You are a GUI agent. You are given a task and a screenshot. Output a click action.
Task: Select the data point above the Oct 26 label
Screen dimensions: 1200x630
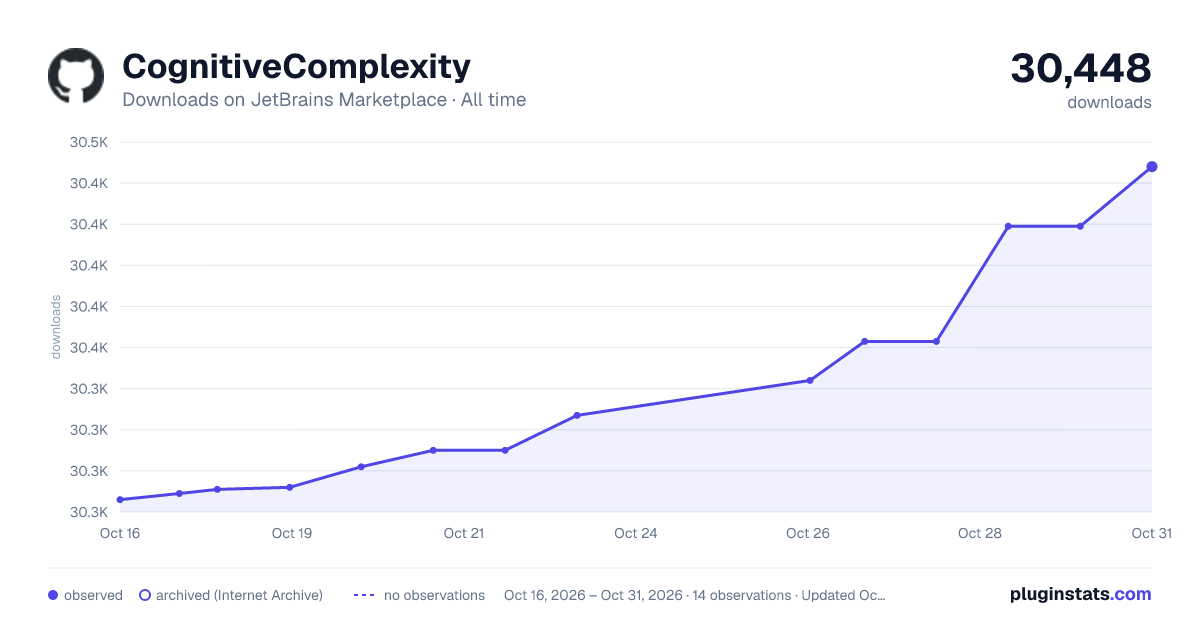pos(810,380)
